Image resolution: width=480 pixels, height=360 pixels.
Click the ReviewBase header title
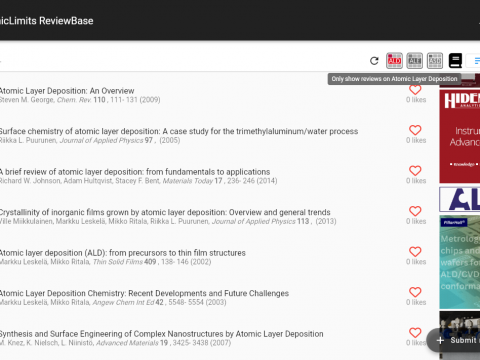click(x=47, y=21)
